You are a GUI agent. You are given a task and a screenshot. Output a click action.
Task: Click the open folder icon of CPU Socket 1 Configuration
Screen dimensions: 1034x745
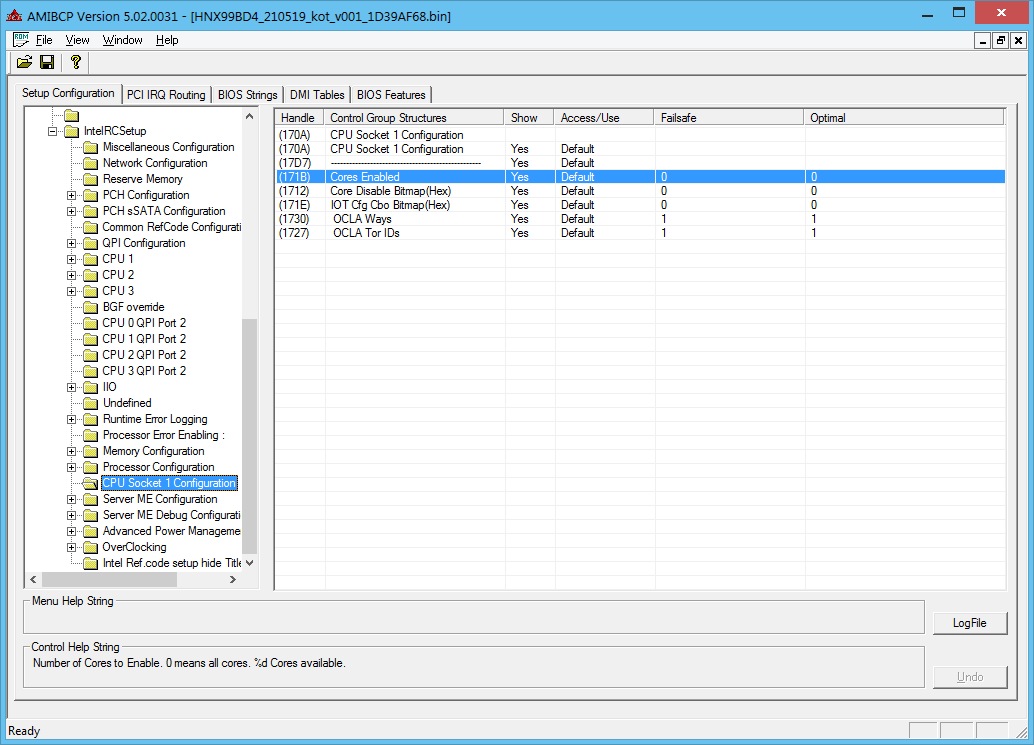click(x=91, y=483)
